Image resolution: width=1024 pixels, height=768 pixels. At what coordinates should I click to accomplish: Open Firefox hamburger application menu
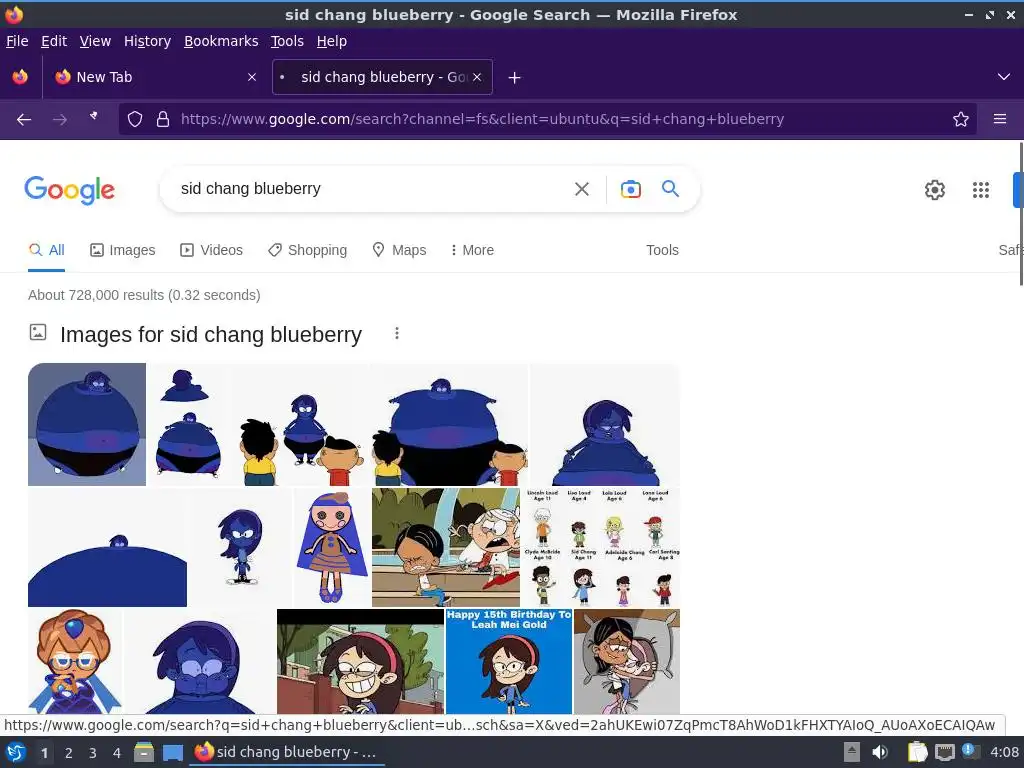pyautogui.click(x=999, y=119)
